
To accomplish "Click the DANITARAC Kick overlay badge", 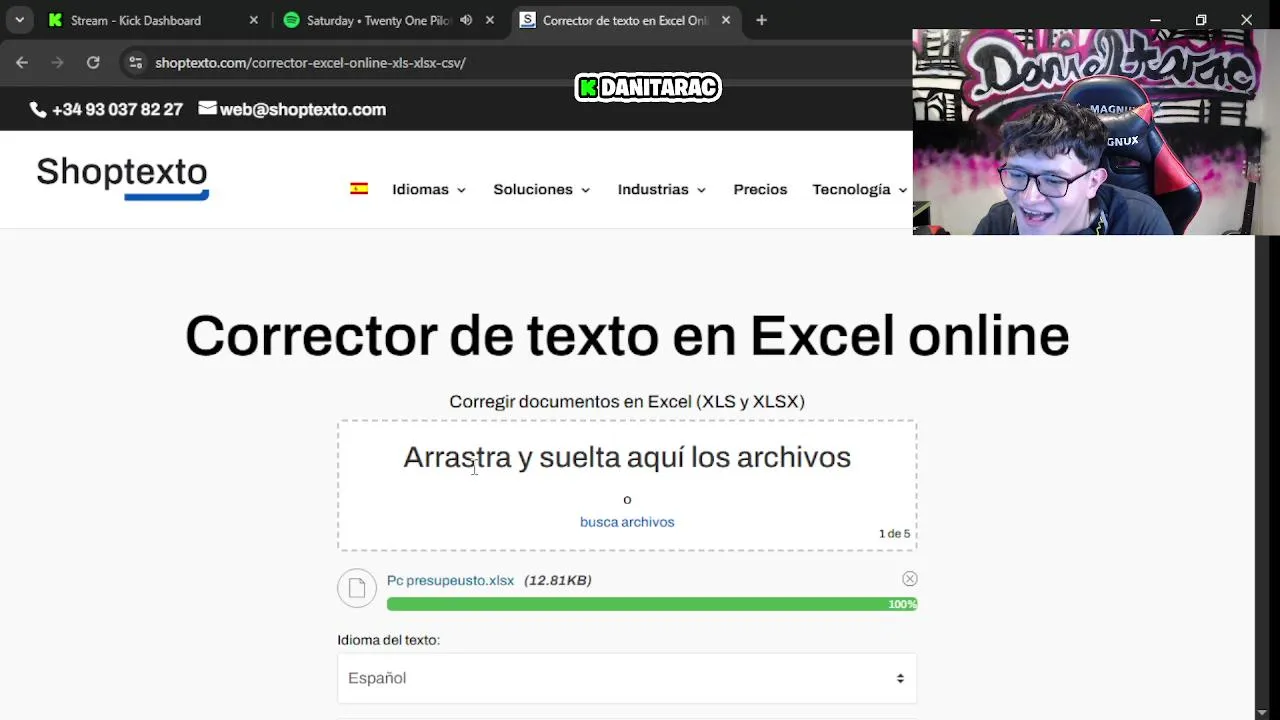I will coord(648,88).
